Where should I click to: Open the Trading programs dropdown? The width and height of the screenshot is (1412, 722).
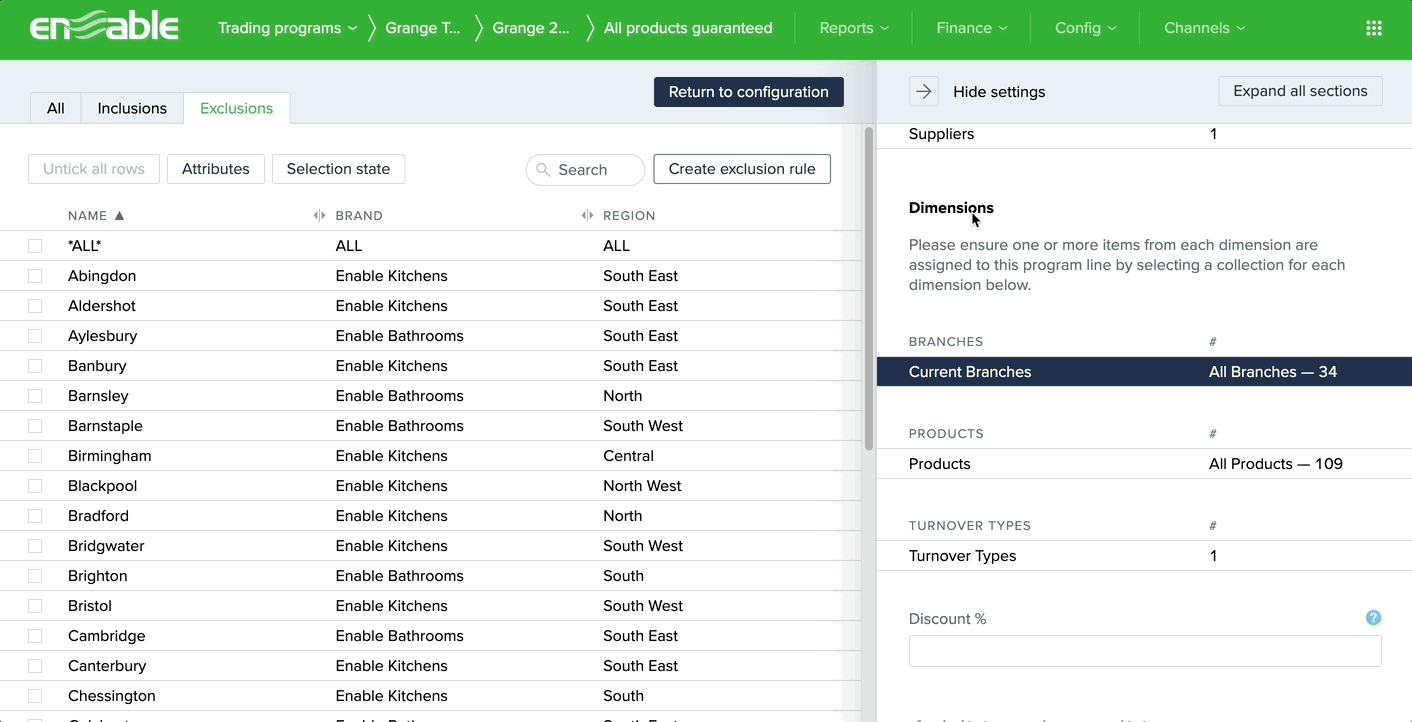point(287,28)
